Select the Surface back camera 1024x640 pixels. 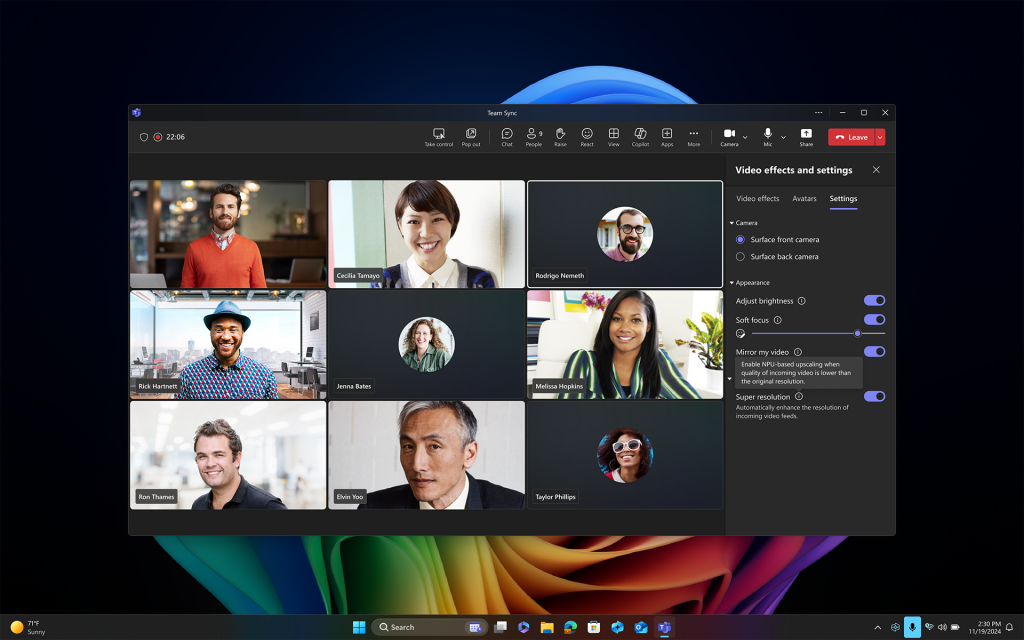point(740,256)
